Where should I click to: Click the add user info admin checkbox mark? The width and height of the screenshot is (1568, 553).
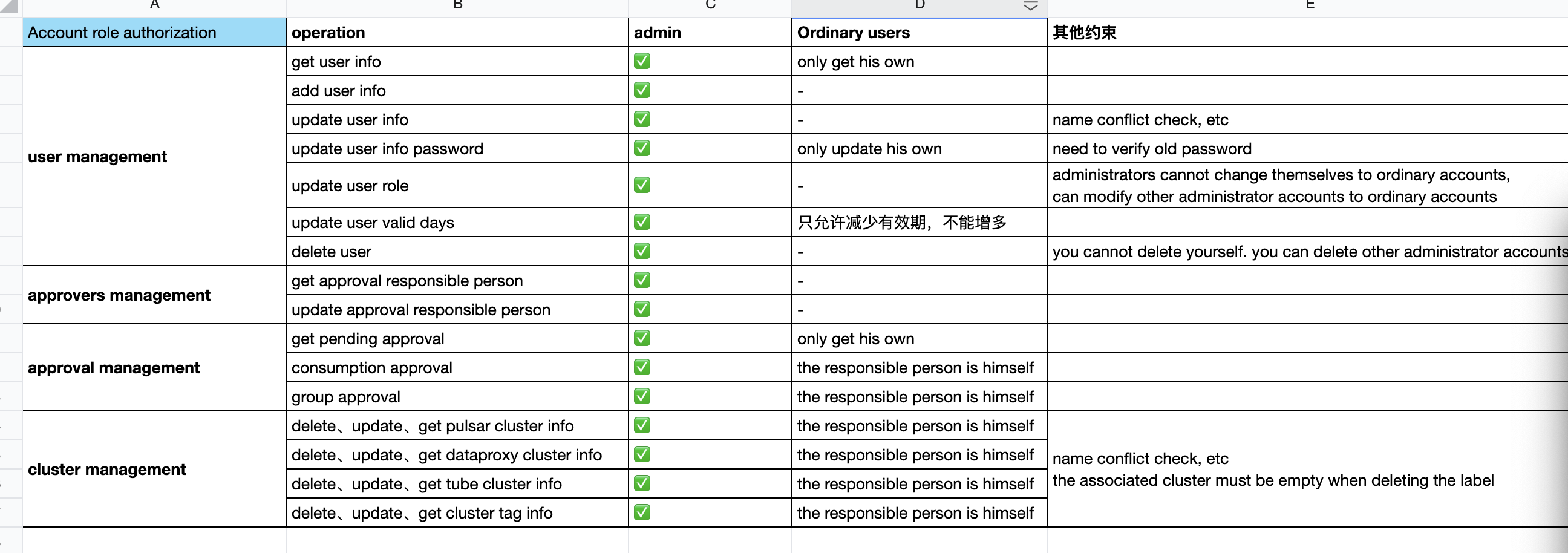(x=642, y=90)
